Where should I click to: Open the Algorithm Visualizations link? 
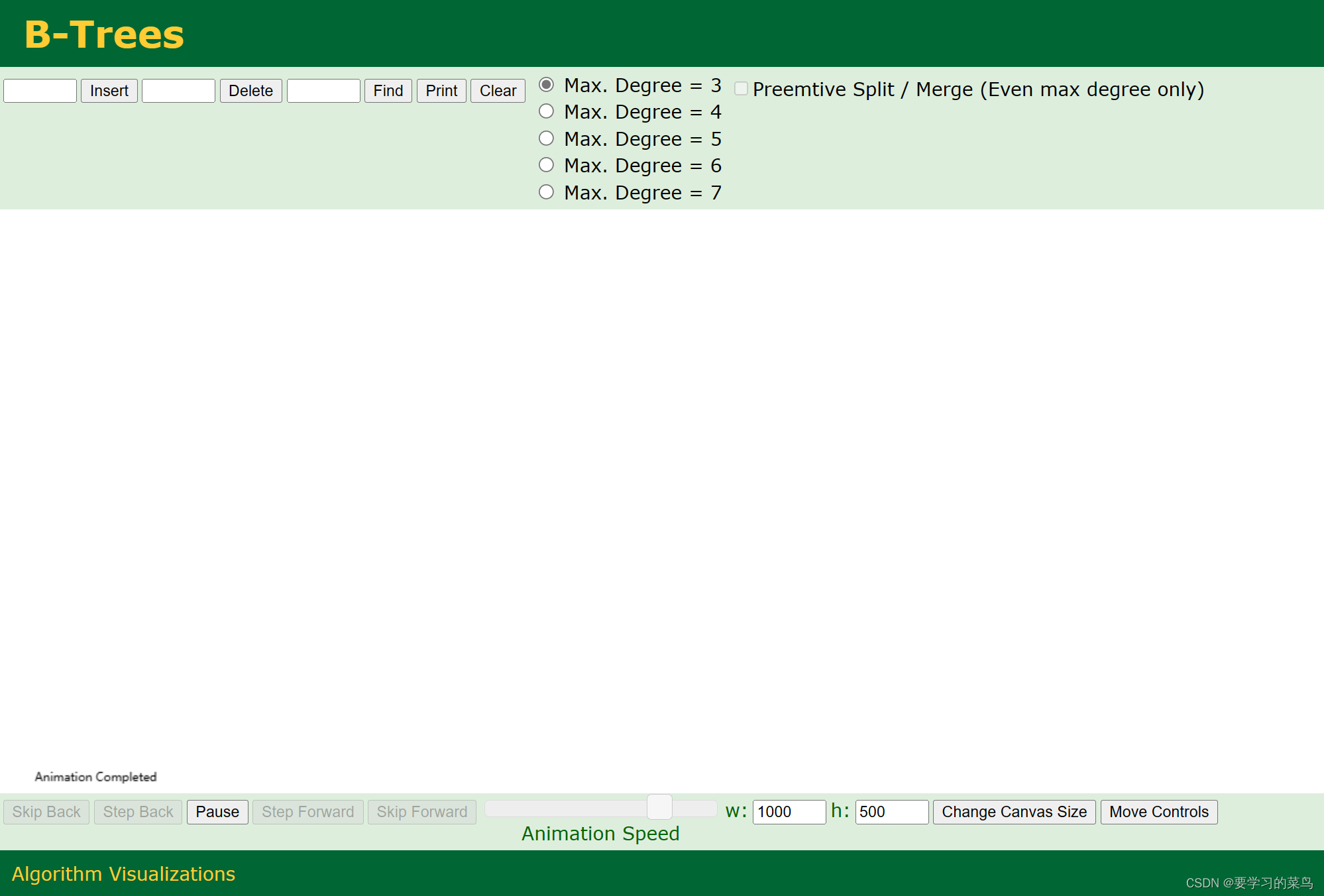click(123, 874)
